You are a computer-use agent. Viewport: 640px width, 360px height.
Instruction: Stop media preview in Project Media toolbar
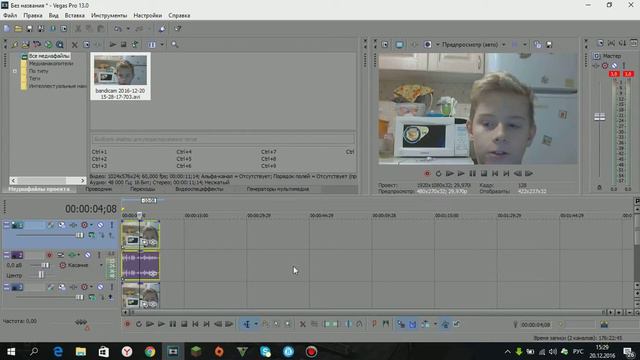tap(124, 44)
